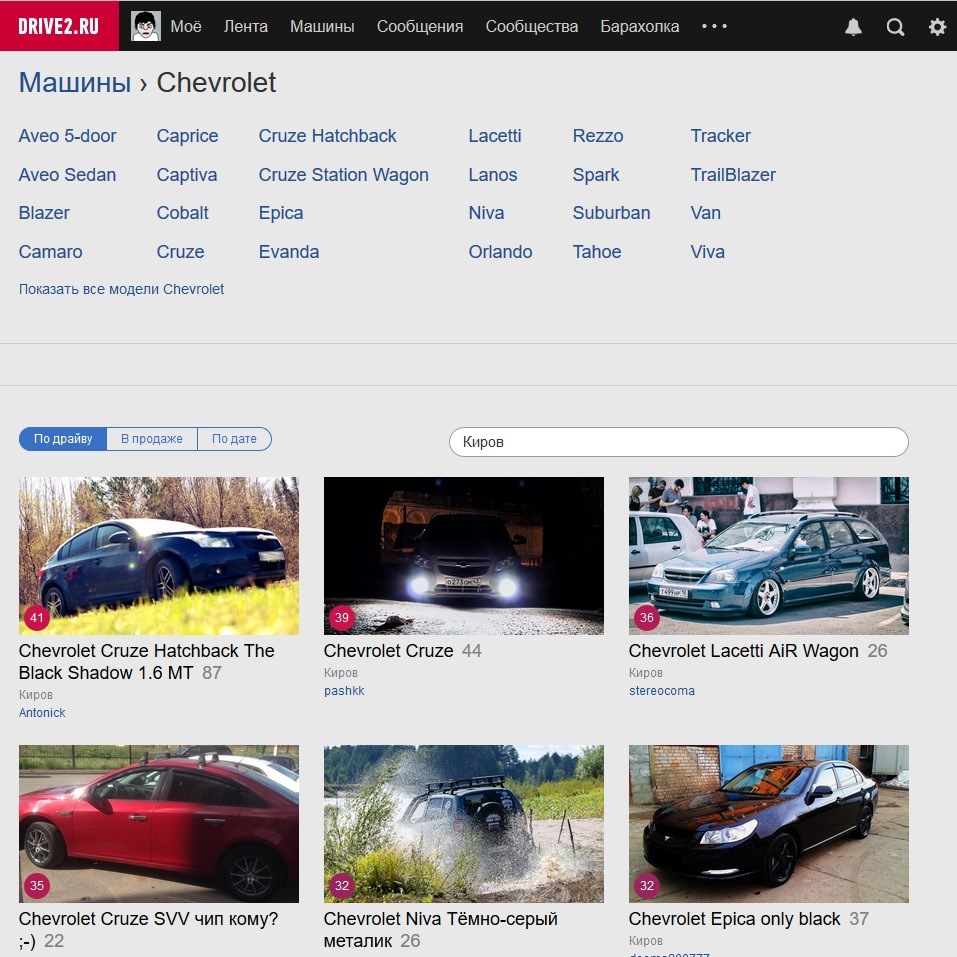Open the Epica model link

click(x=281, y=213)
